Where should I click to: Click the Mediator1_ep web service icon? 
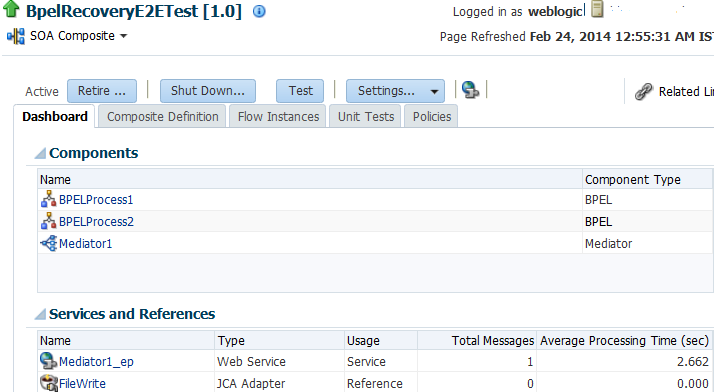(48, 361)
